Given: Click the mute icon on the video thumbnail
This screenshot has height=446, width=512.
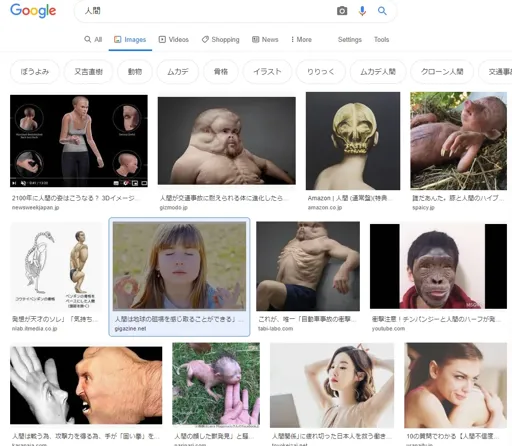Looking at the screenshot, I should click(x=23, y=183).
